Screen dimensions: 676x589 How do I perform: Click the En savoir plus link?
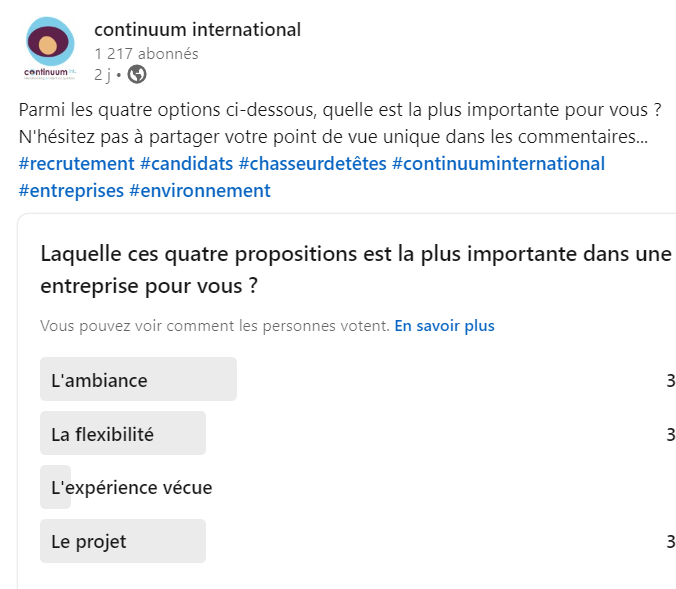point(444,326)
